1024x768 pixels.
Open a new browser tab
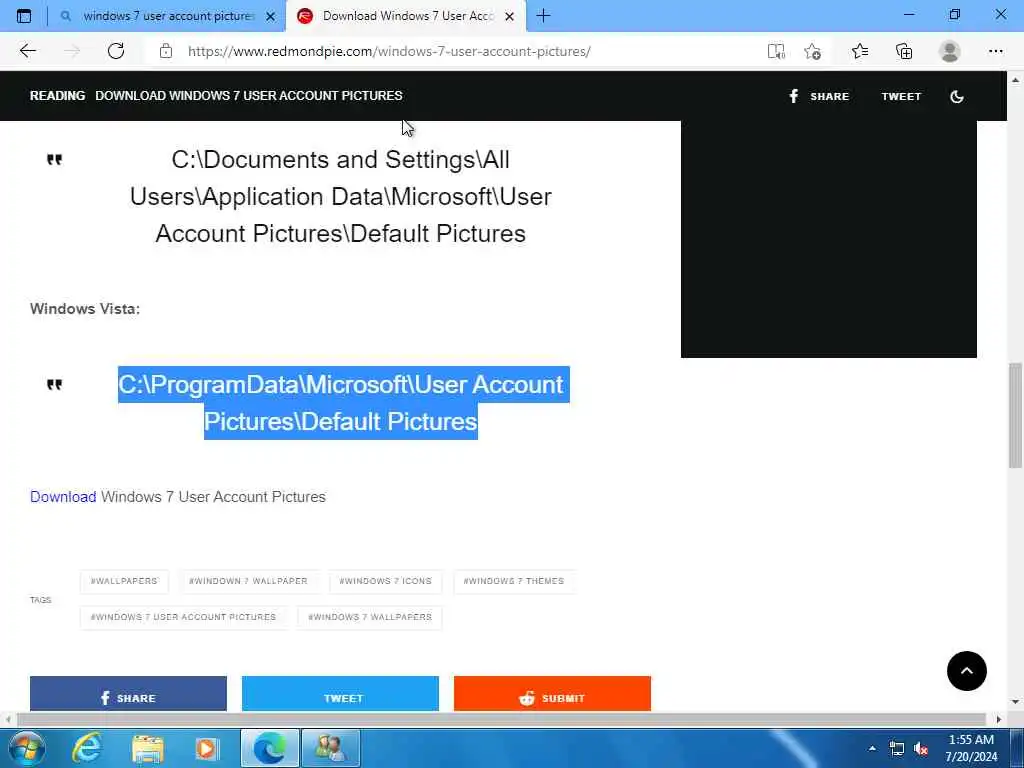coord(543,16)
